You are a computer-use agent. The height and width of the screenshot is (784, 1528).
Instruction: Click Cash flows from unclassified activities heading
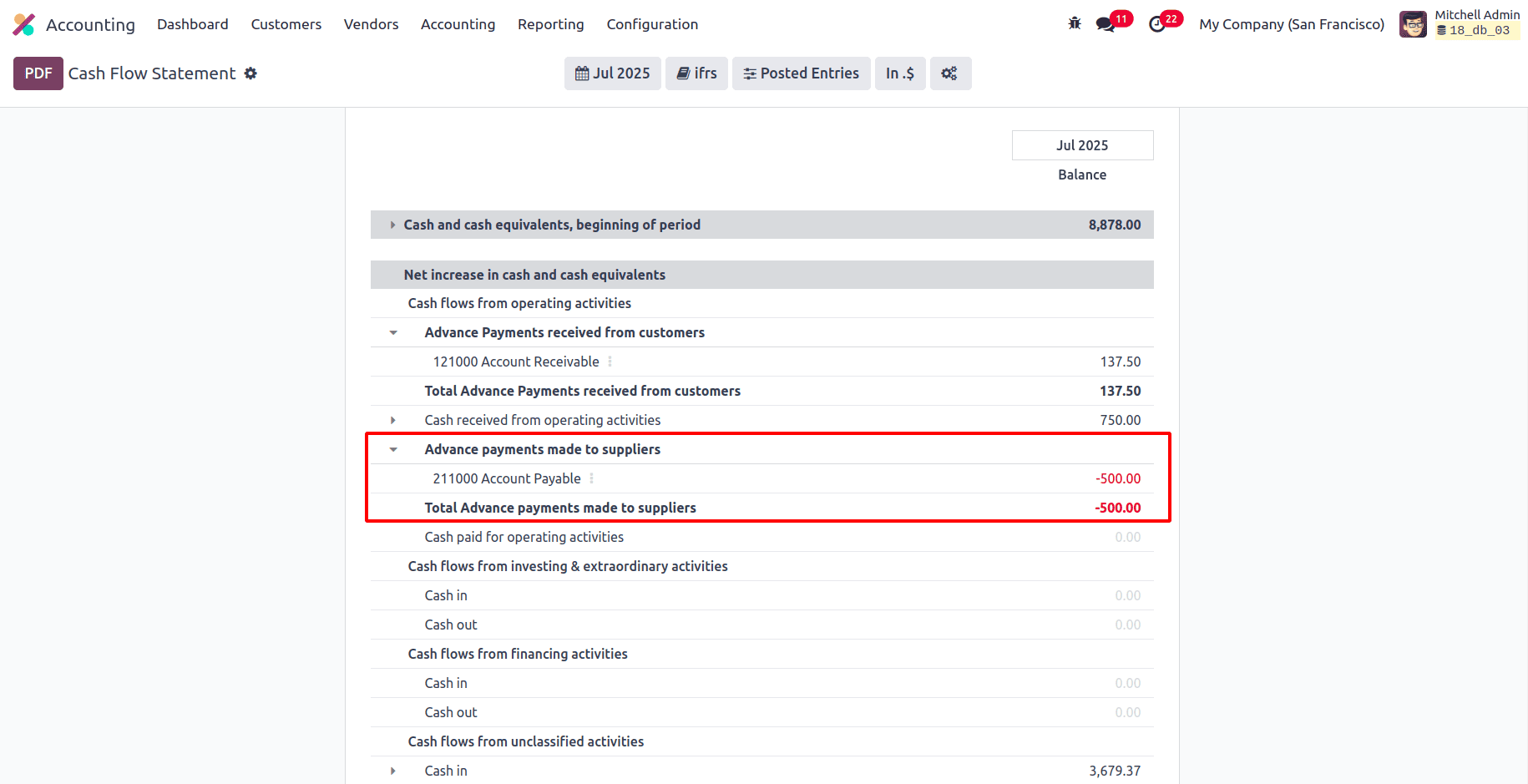[x=526, y=741]
